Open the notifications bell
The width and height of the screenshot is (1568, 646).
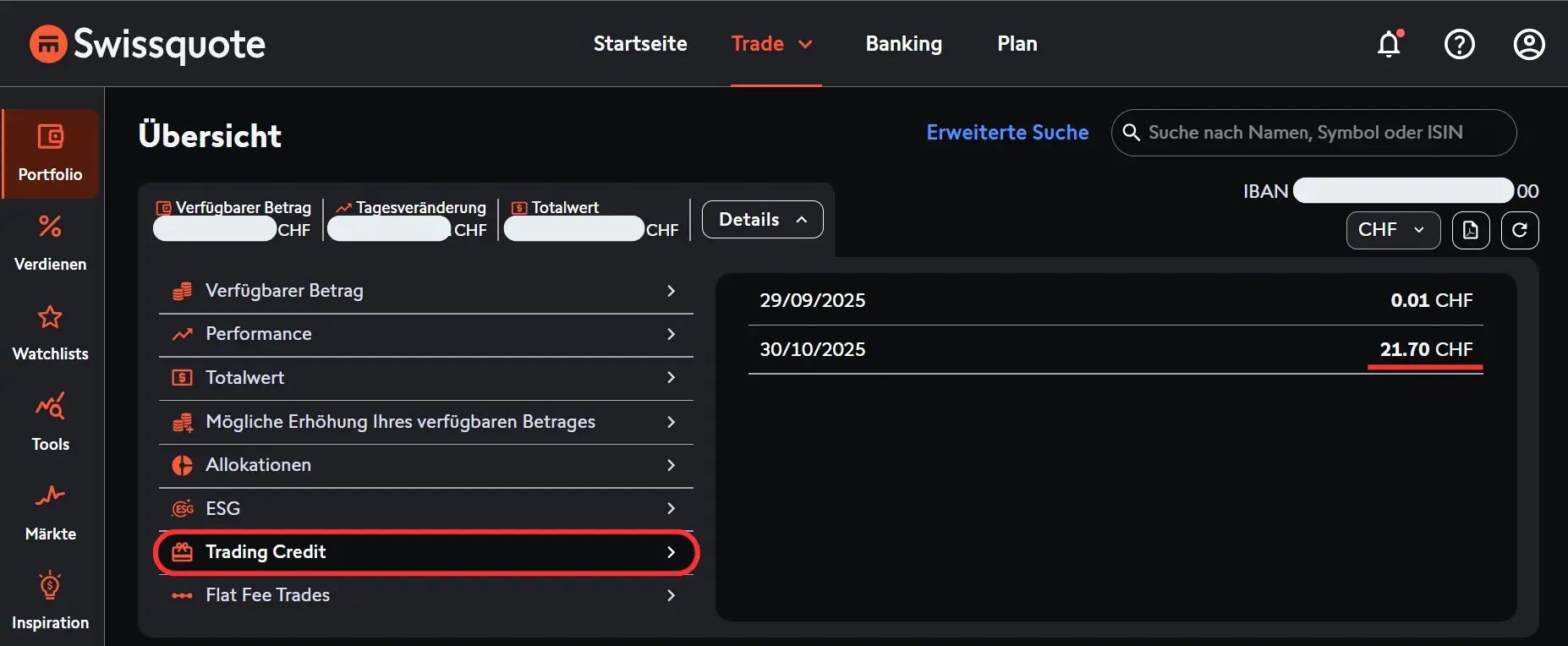[1390, 44]
